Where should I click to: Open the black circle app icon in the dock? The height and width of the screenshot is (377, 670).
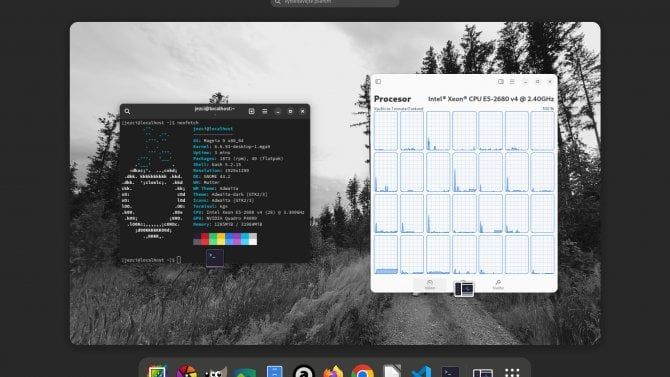coord(304,371)
